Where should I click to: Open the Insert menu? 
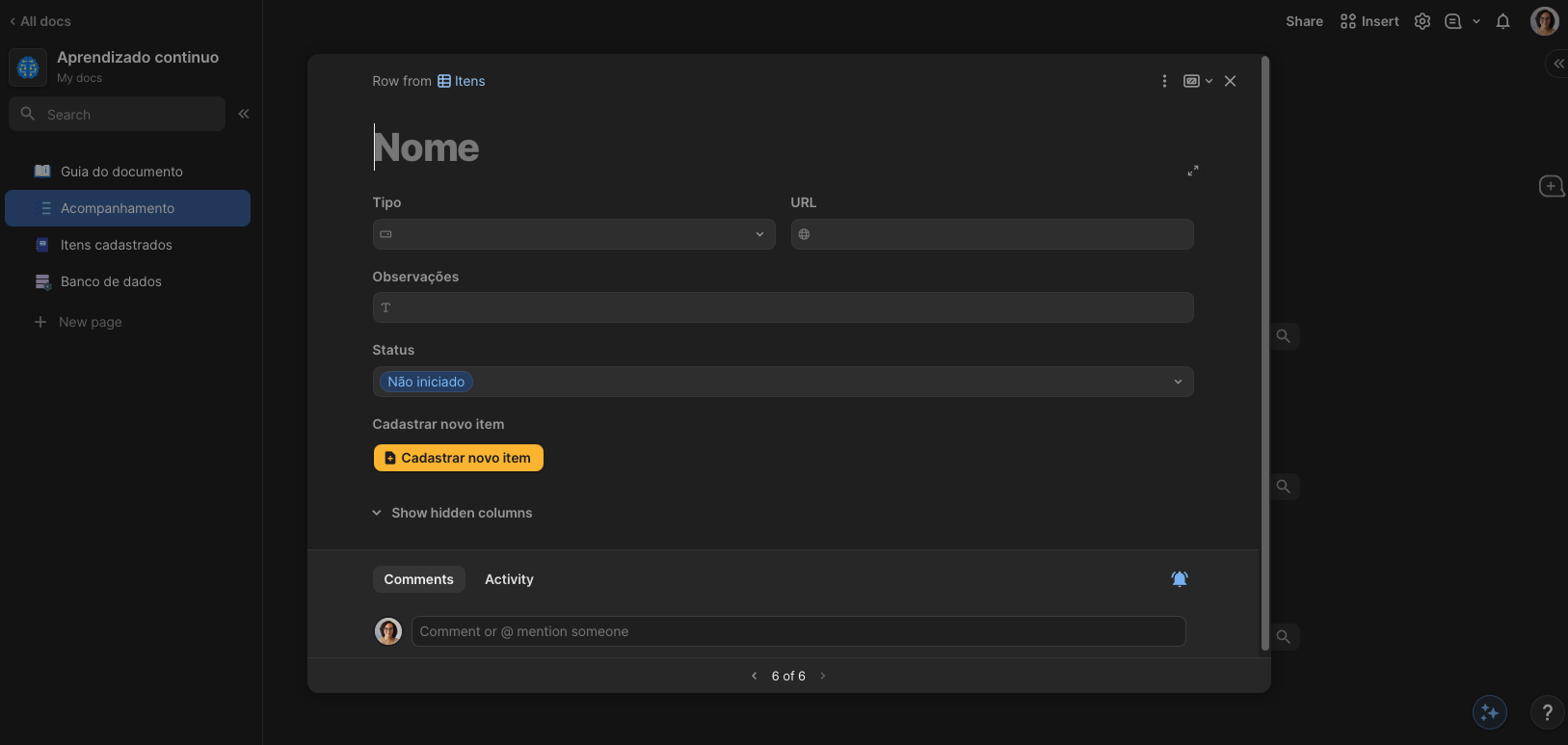[x=1369, y=21]
